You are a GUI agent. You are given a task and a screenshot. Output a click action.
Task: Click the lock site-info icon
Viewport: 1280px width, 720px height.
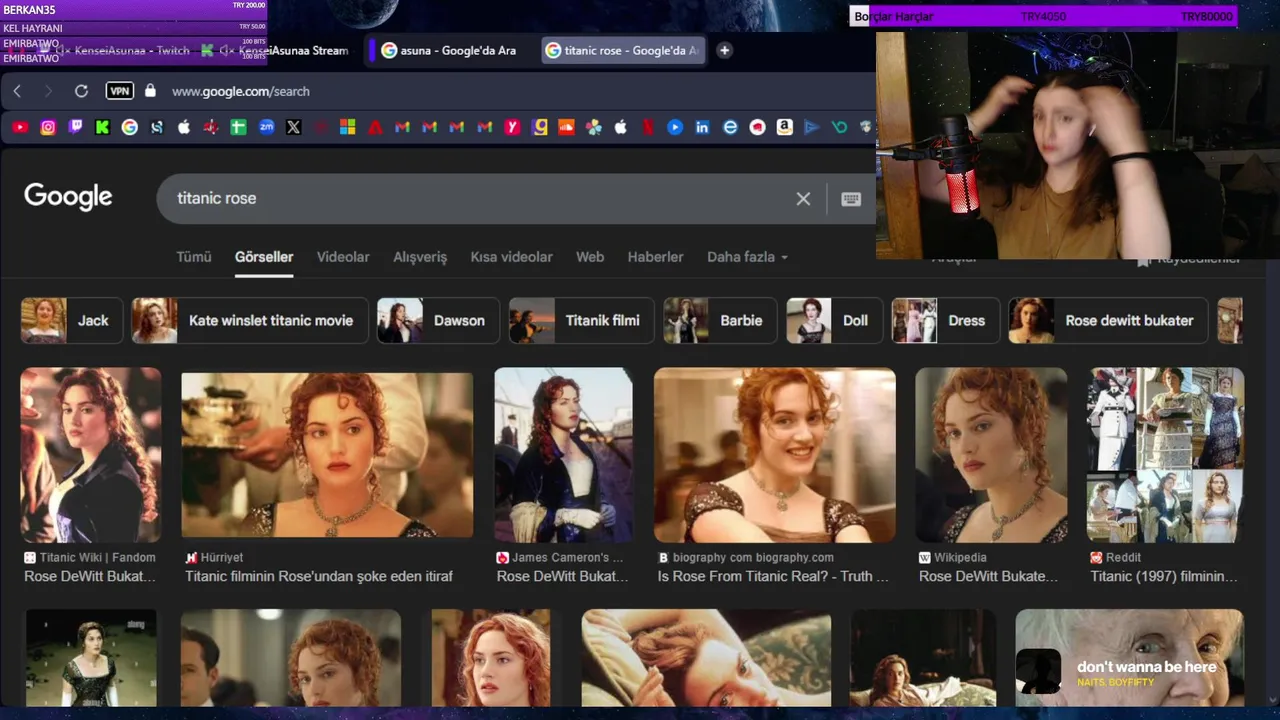(150, 90)
